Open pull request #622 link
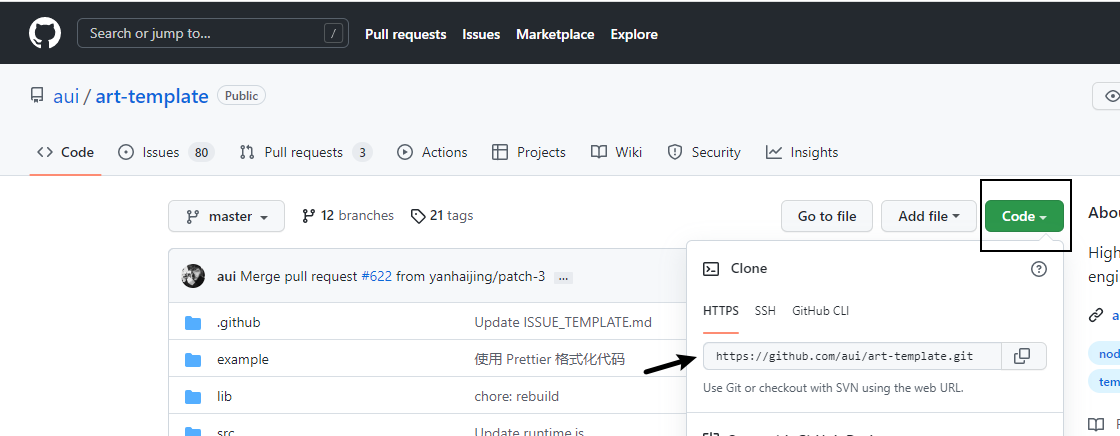This screenshot has width=1120, height=436. tap(376, 277)
